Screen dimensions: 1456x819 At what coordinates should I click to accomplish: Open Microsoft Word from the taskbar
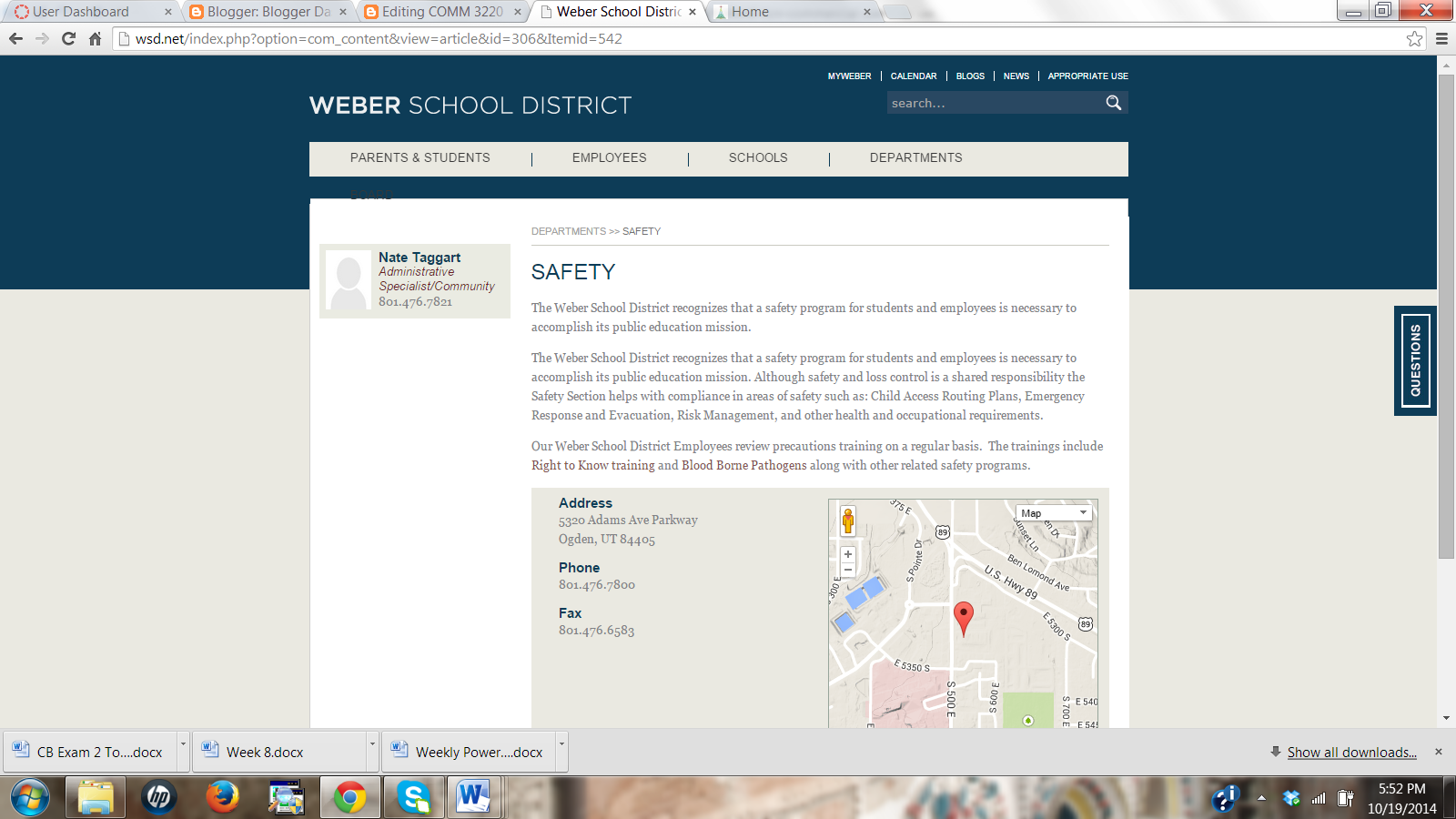click(473, 797)
